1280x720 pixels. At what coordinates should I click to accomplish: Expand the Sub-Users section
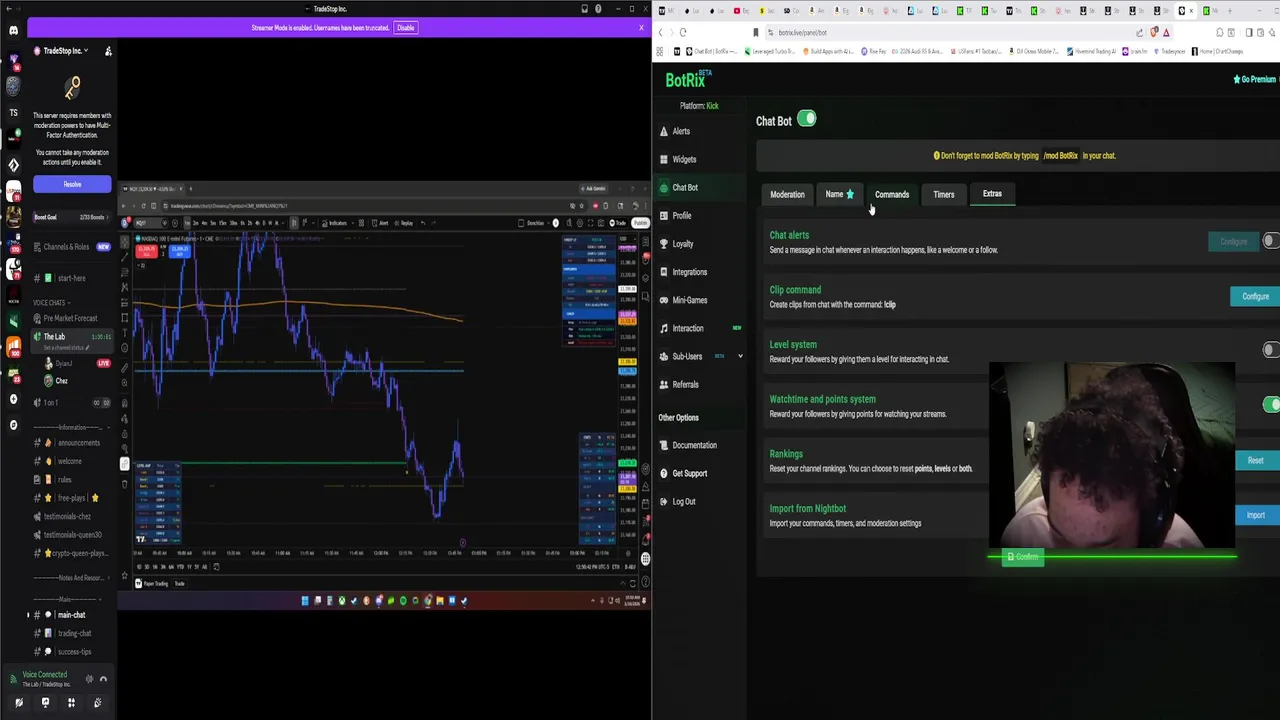[740, 356]
